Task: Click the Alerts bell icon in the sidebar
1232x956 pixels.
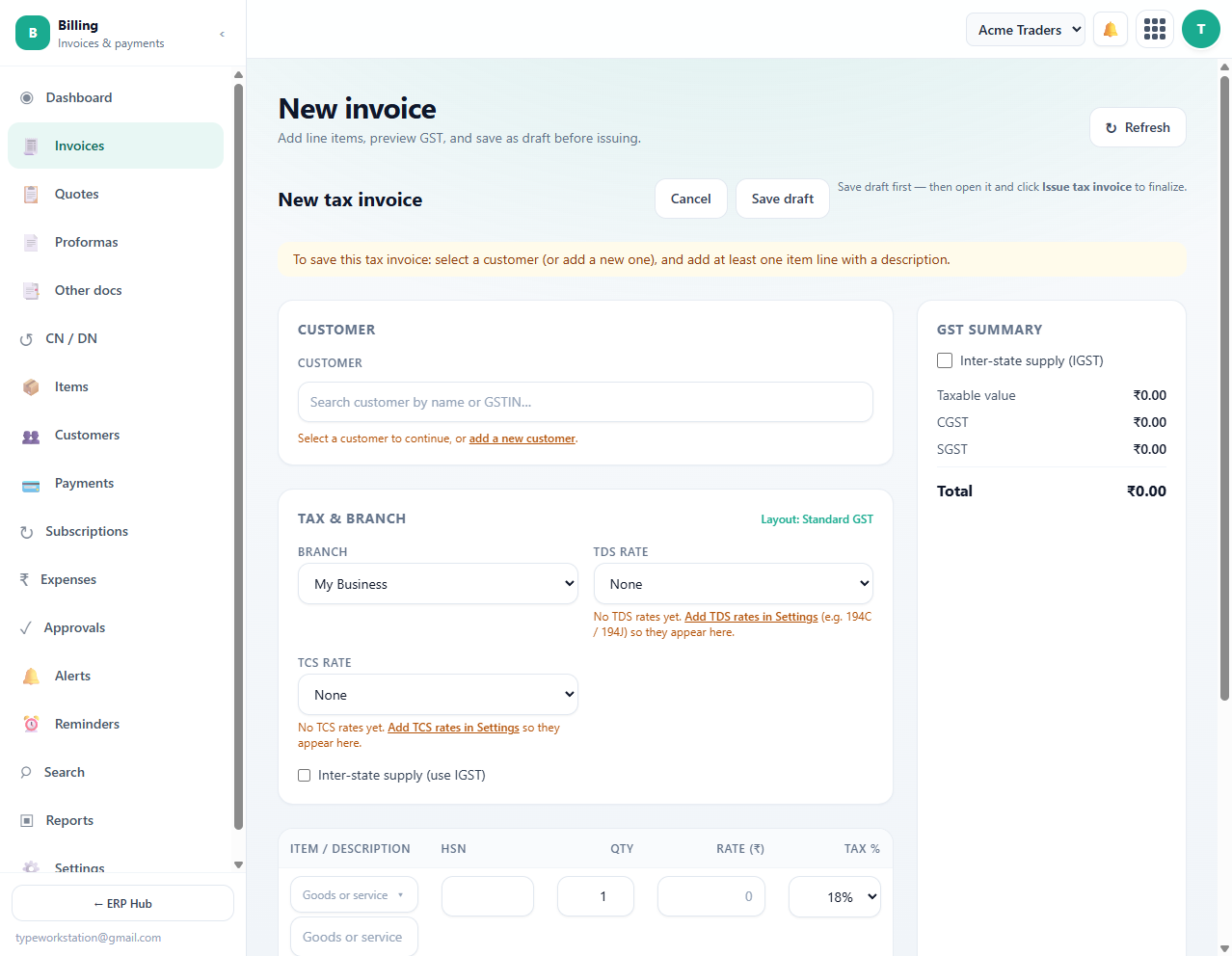Action: click(31, 677)
